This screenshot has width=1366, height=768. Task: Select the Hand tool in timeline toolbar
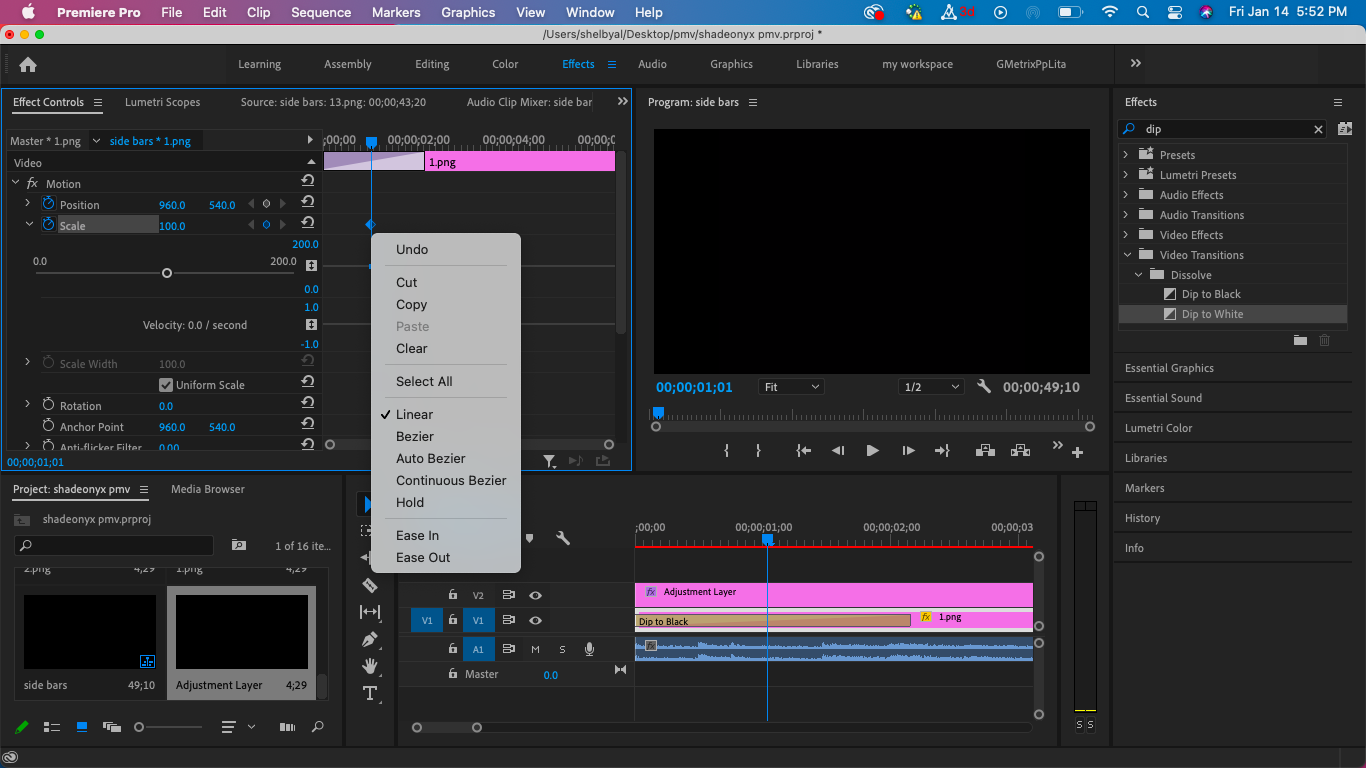tap(370, 666)
